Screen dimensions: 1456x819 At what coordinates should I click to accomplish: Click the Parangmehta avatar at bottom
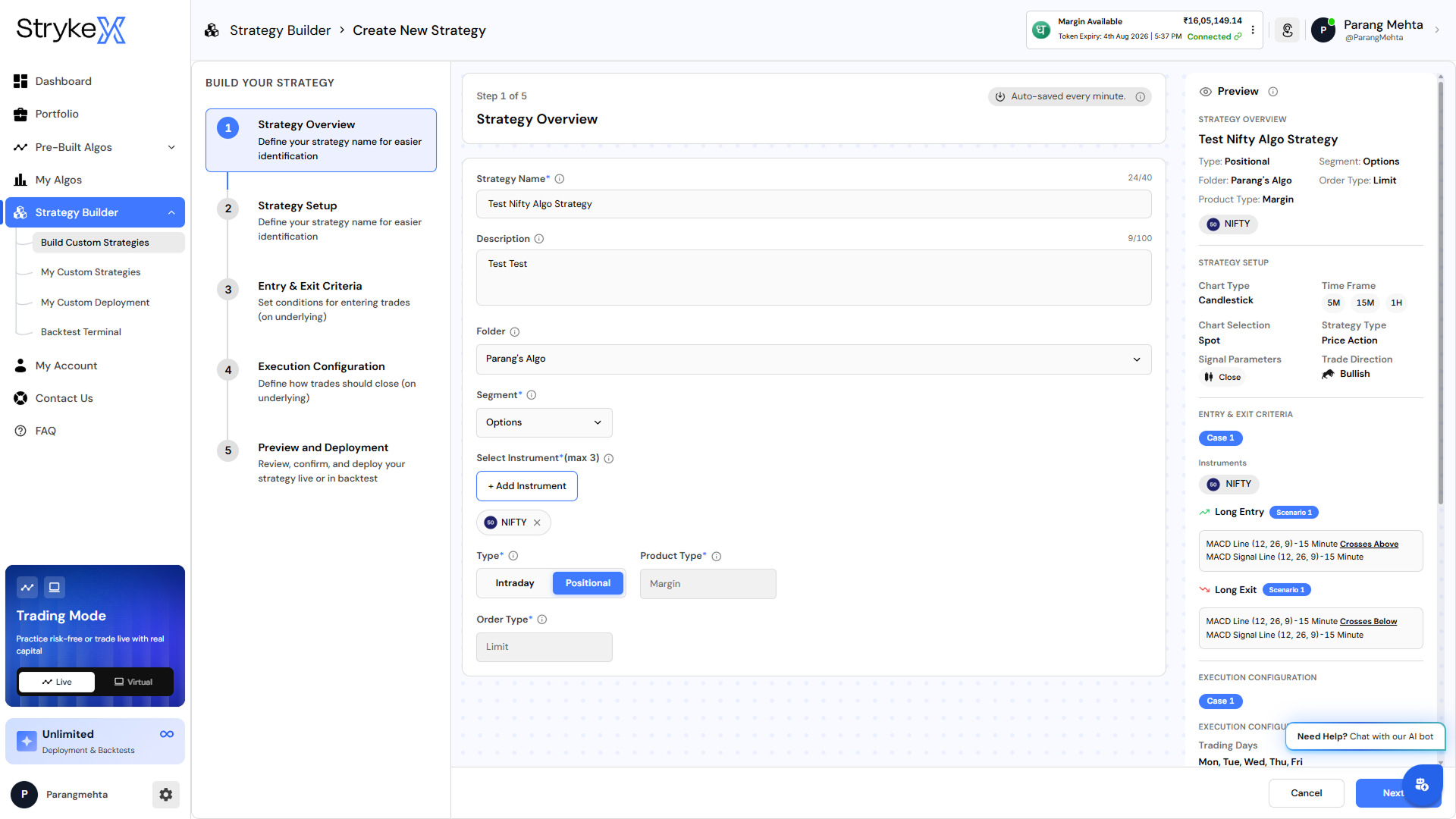point(24,795)
